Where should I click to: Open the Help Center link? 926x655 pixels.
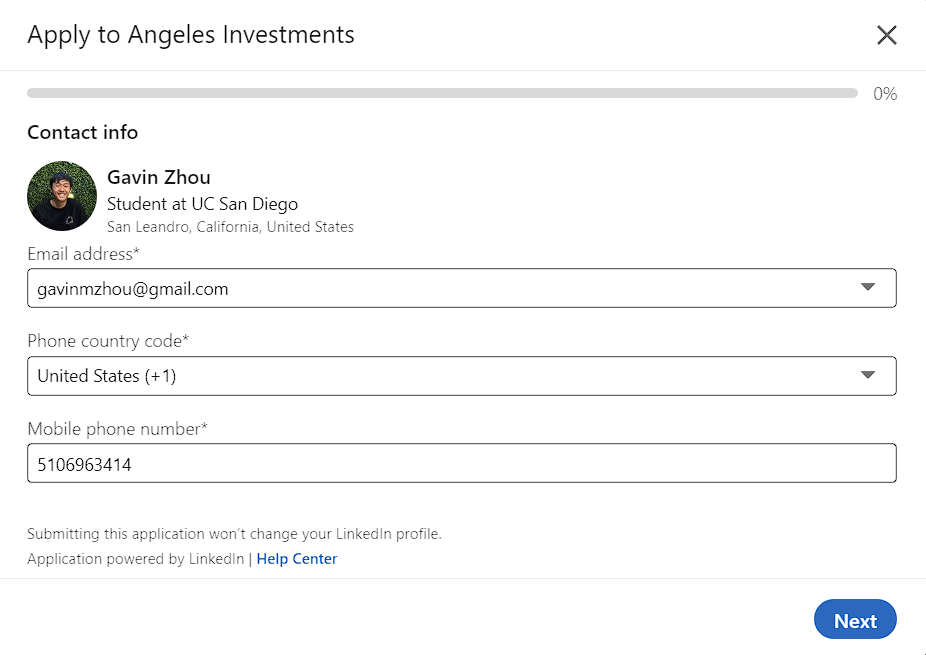coord(296,559)
